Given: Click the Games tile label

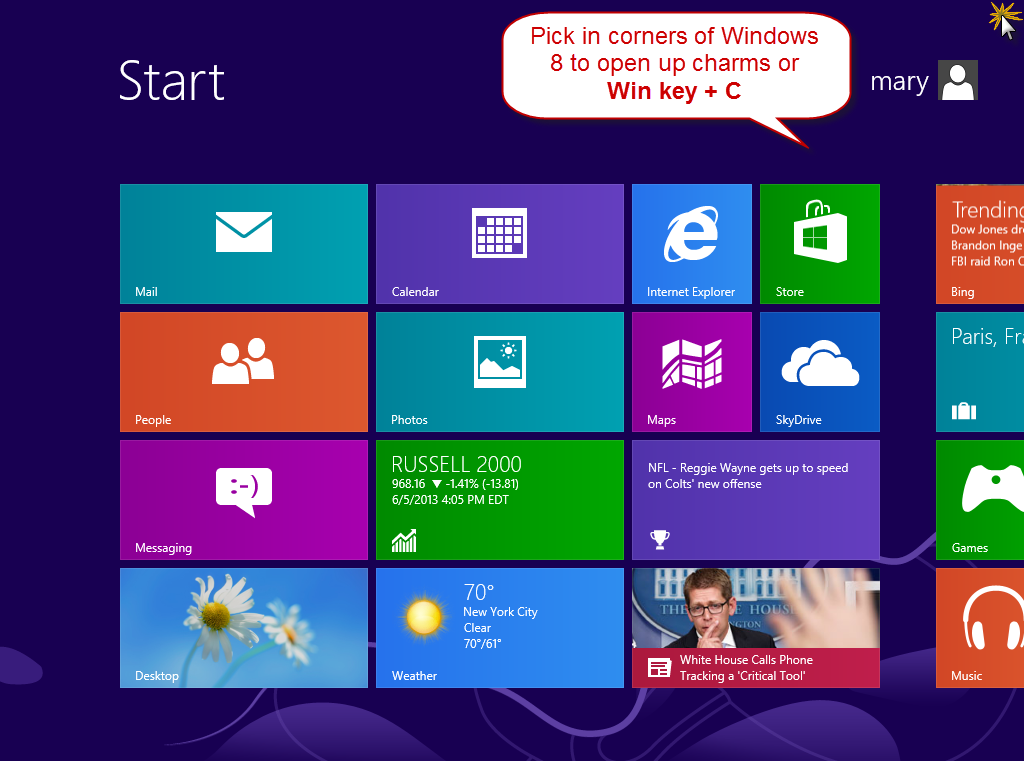Looking at the screenshot, I should pos(969,548).
